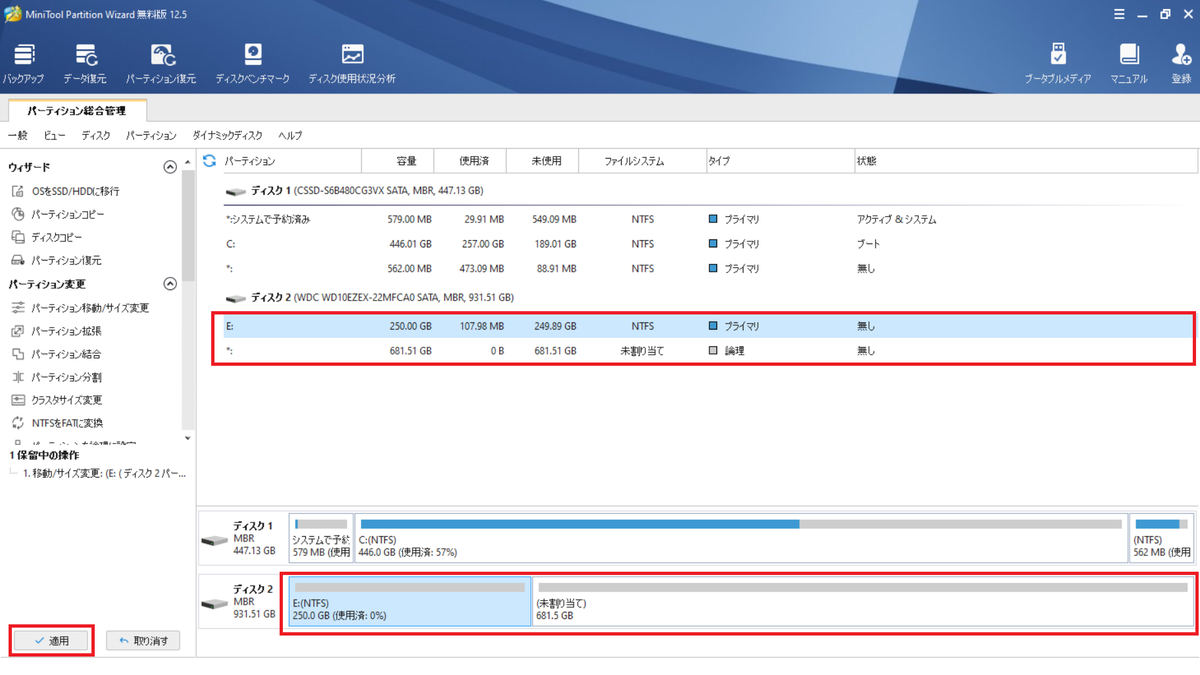The height and width of the screenshot is (675, 1200).
Task: Sort by ファイルシステム column header
Action: tap(642, 160)
